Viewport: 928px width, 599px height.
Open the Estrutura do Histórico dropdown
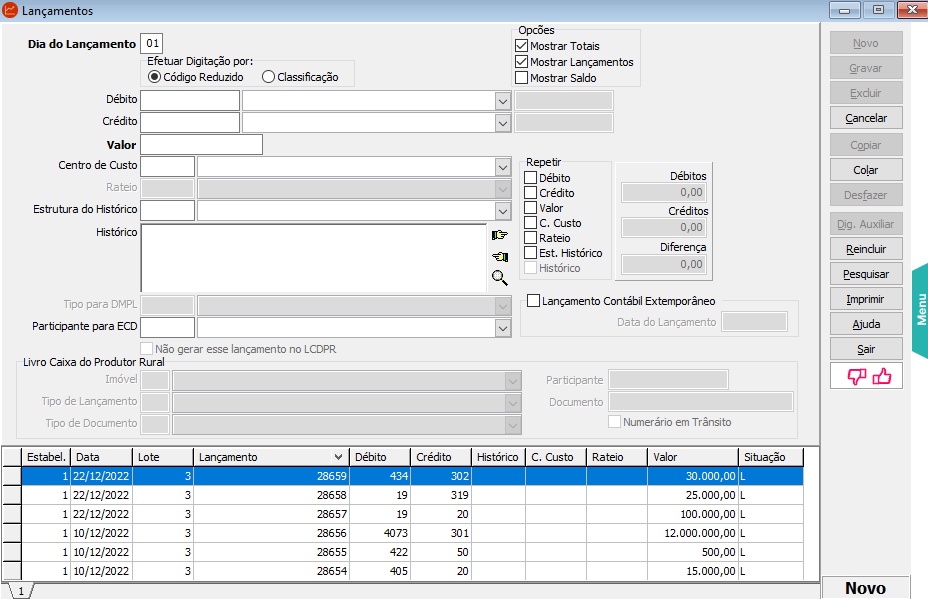click(502, 210)
